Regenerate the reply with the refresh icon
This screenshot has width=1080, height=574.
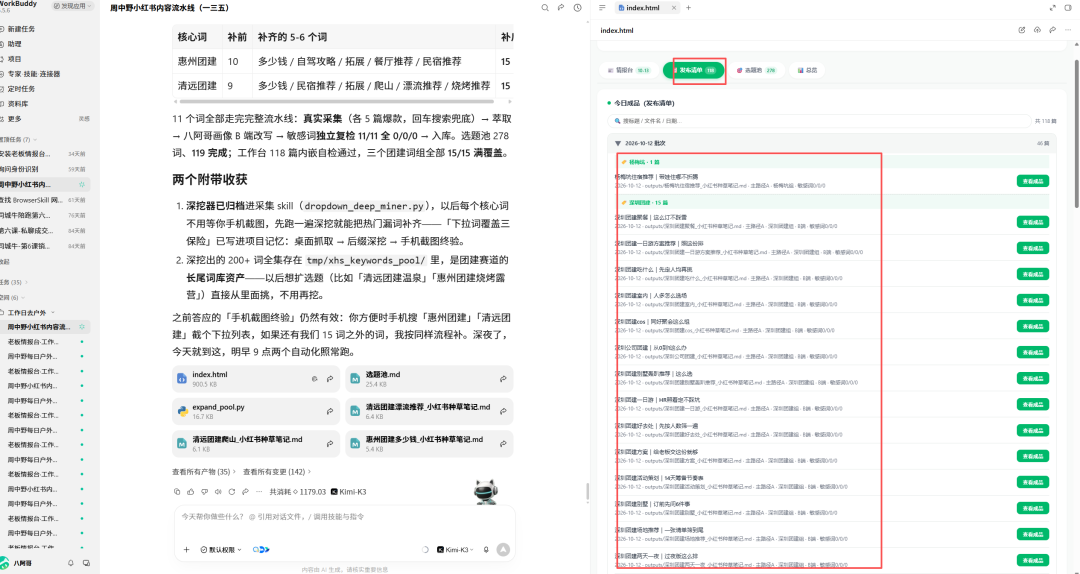click(231, 492)
